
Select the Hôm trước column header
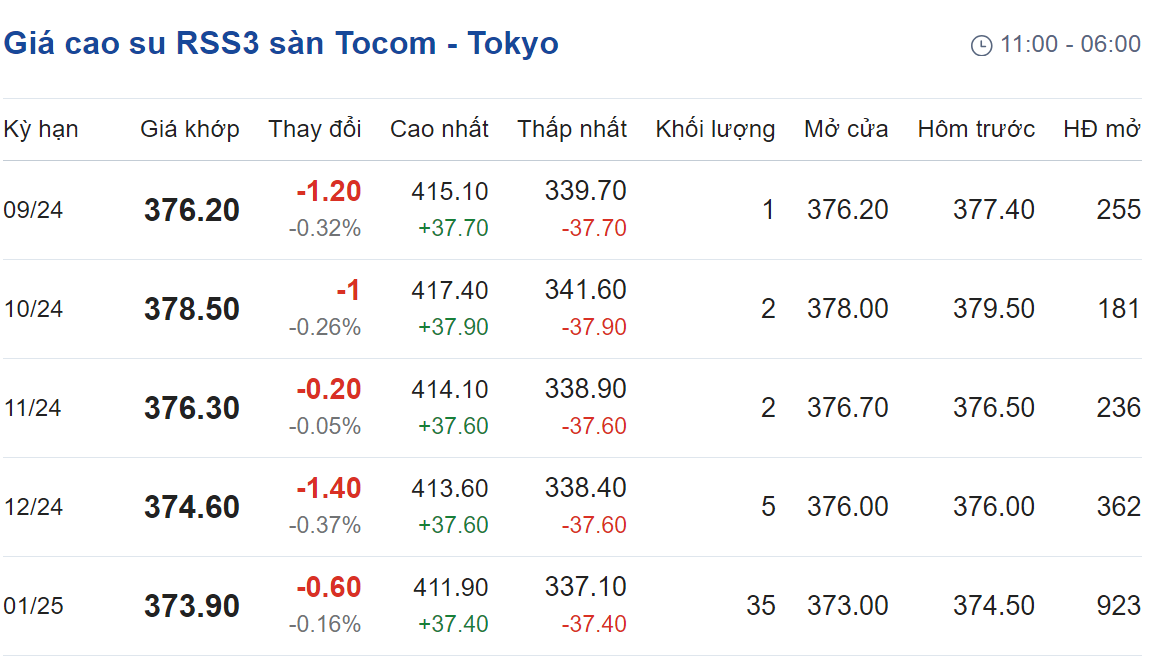pyautogui.click(x=976, y=129)
